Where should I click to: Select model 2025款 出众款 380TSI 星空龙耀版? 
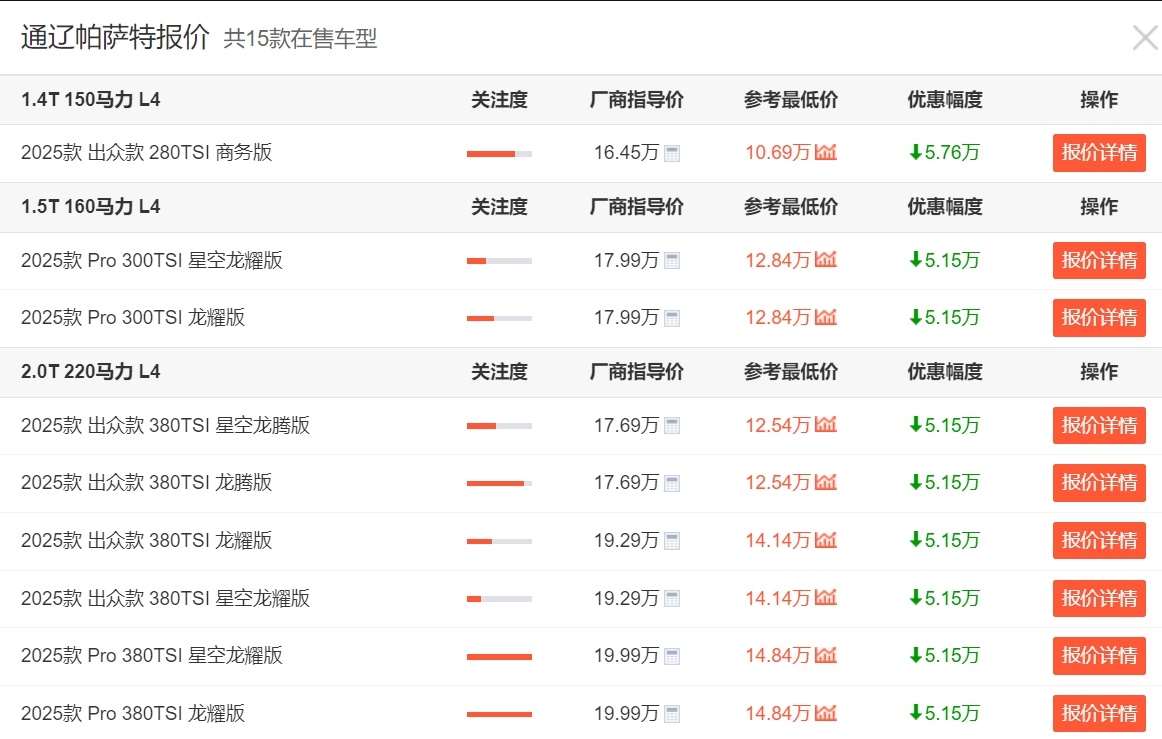click(165, 598)
